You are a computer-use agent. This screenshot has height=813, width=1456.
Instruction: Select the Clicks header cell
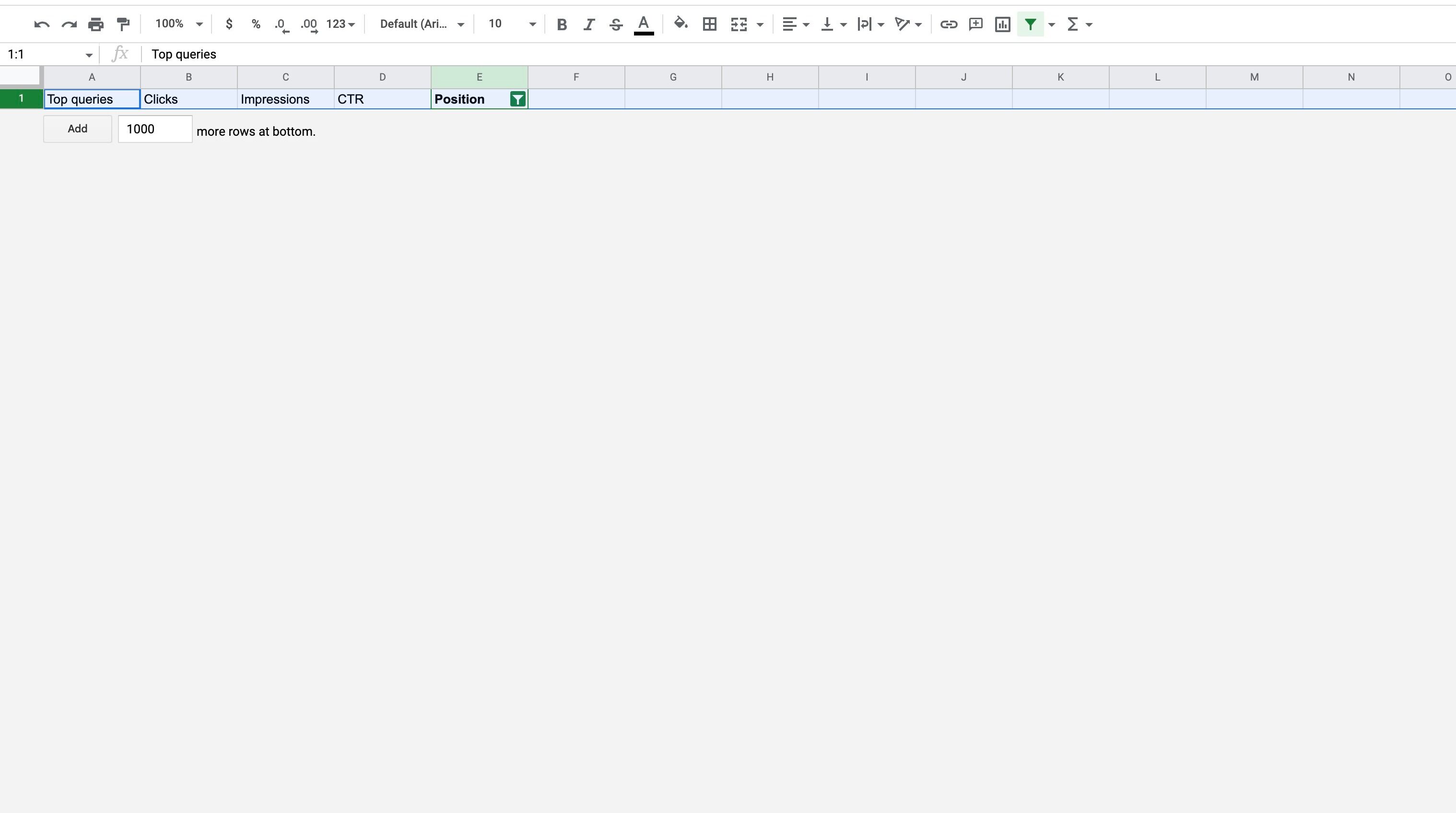pyautogui.click(x=189, y=99)
